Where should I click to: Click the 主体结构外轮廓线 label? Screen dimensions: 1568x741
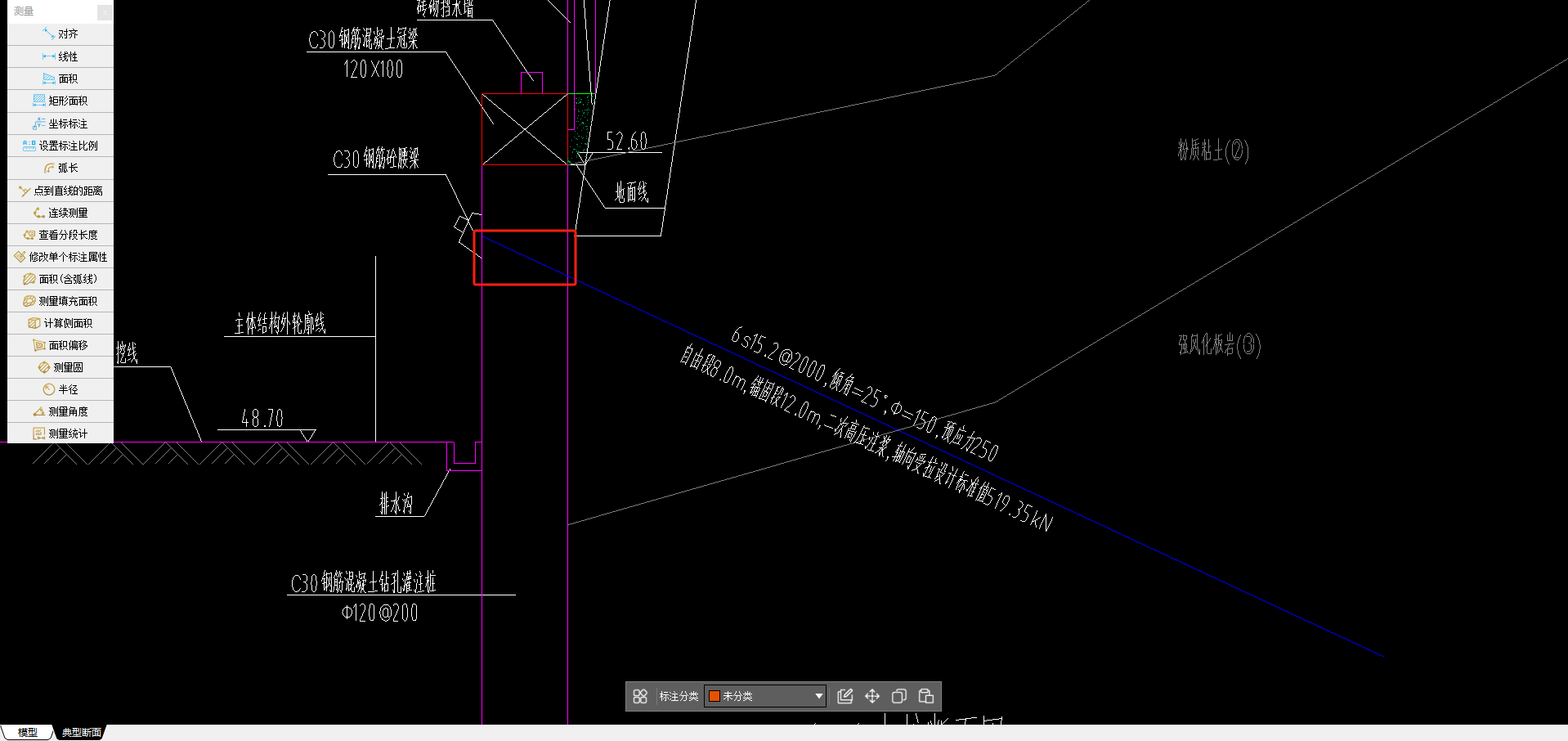tap(280, 324)
